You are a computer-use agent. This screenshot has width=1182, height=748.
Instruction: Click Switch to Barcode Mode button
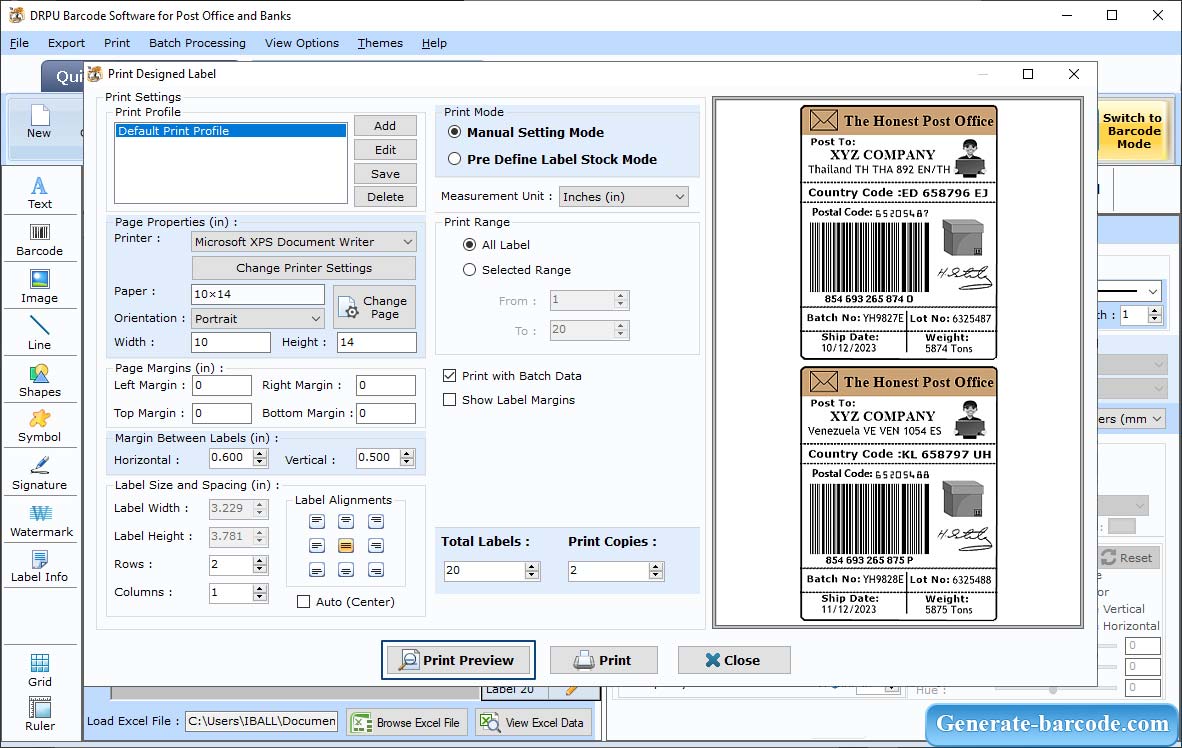(x=1132, y=130)
